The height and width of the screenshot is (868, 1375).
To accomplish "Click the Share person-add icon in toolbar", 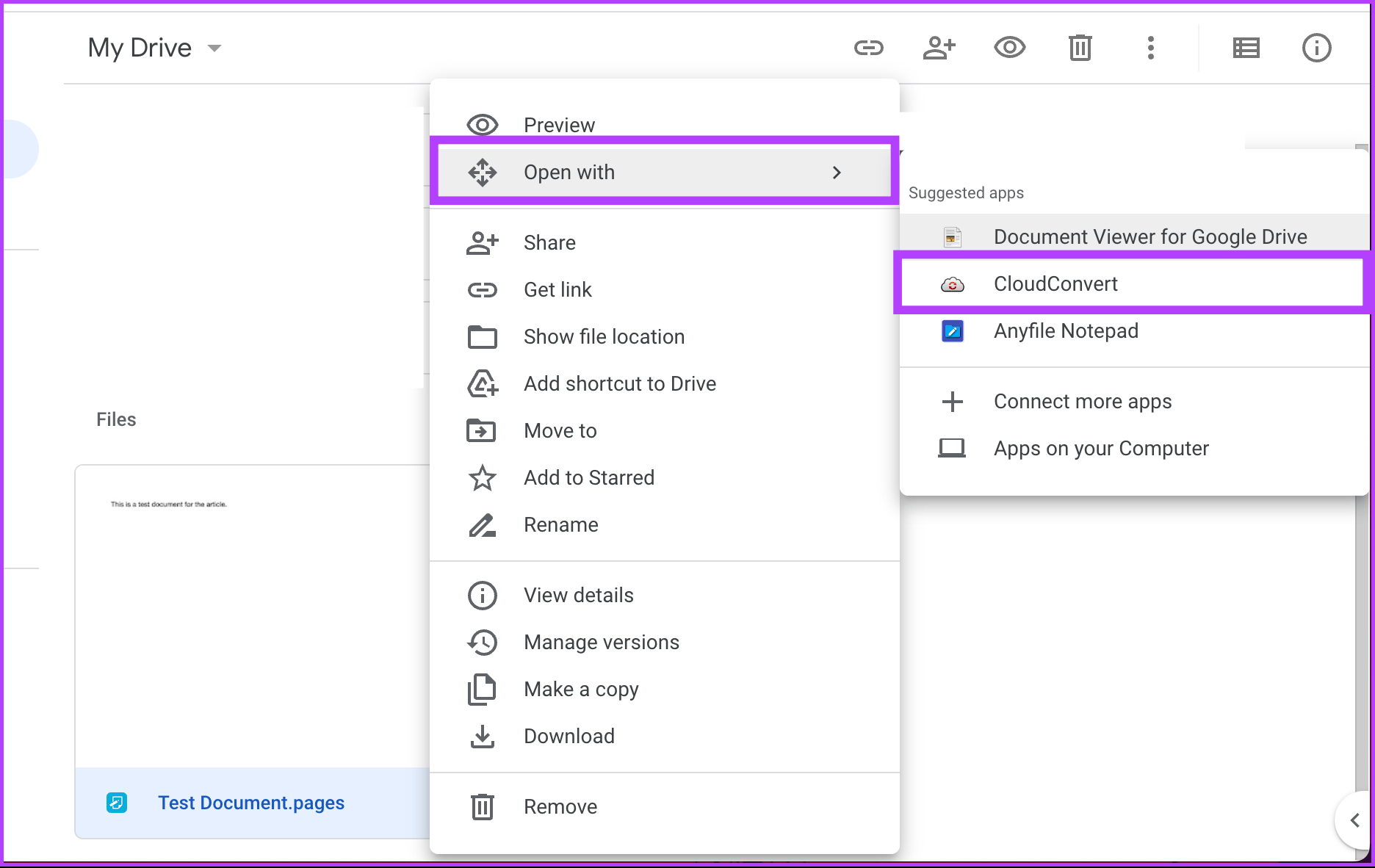I will (x=939, y=47).
